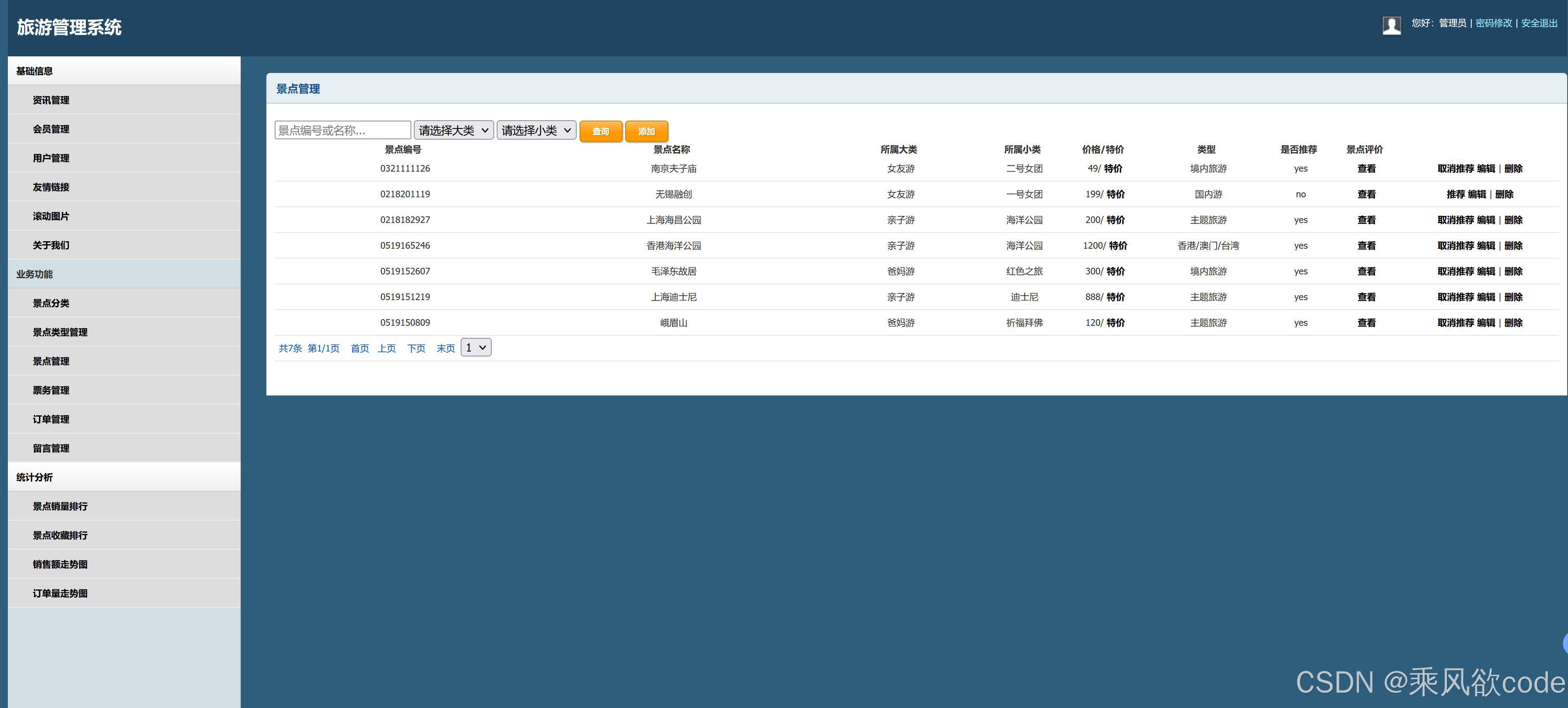The height and width of the screenshot is (708, 1568).
Task: Go to 订单管理 in the sidebar
Action: [51, 419]
